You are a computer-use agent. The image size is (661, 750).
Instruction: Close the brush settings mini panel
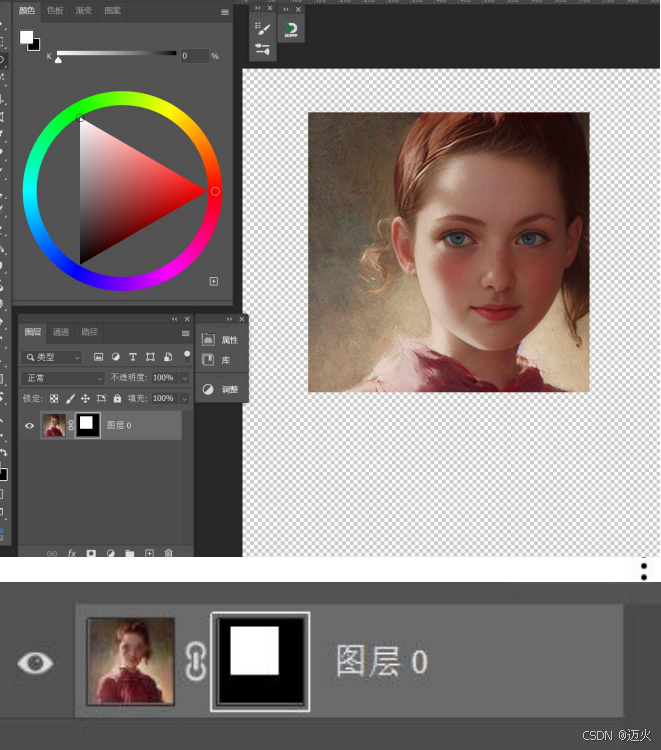point(270,8)
